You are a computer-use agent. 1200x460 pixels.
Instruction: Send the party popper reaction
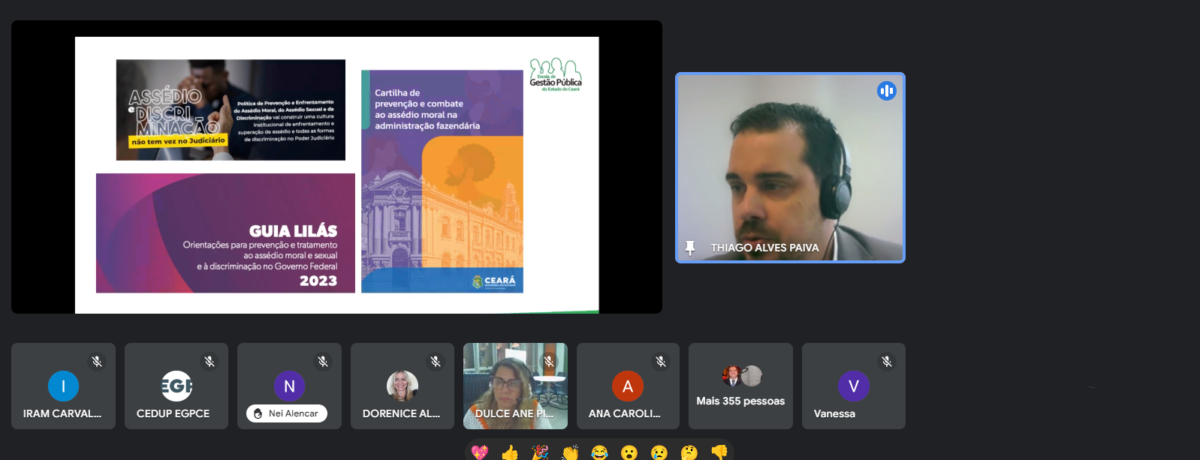540,452
